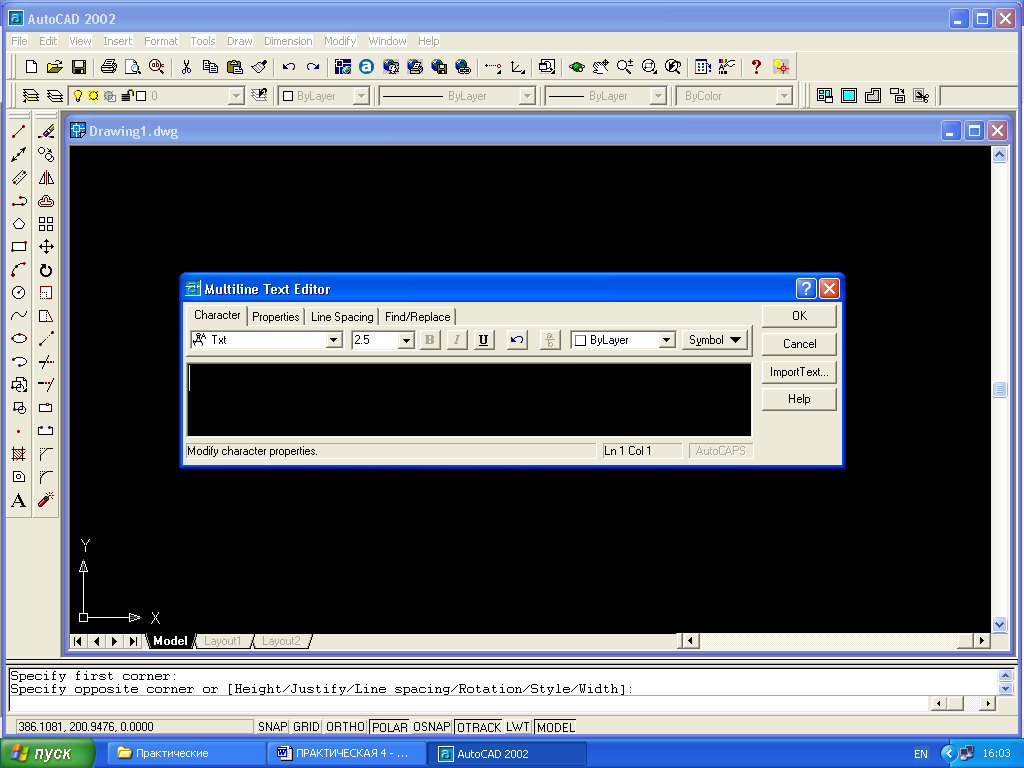The height and width of the screenshot is (768, 1024).
Task: Open the Draw menu
Action: click(240, 41)
